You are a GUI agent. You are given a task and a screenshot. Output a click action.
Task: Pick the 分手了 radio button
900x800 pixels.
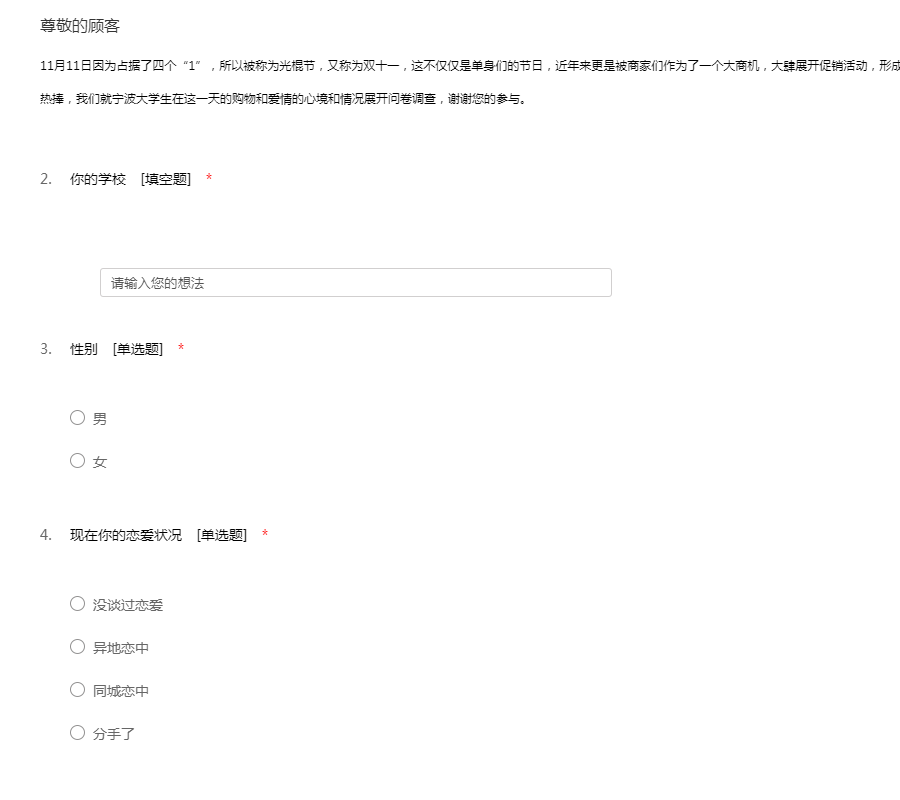tap(77, 733)
